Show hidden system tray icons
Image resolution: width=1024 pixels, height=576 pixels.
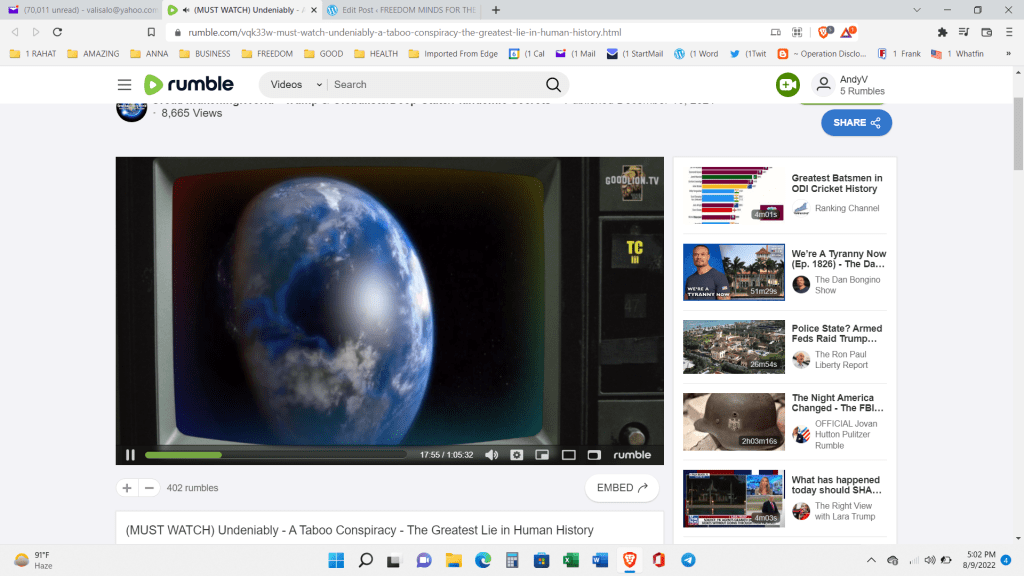point(870,560)
